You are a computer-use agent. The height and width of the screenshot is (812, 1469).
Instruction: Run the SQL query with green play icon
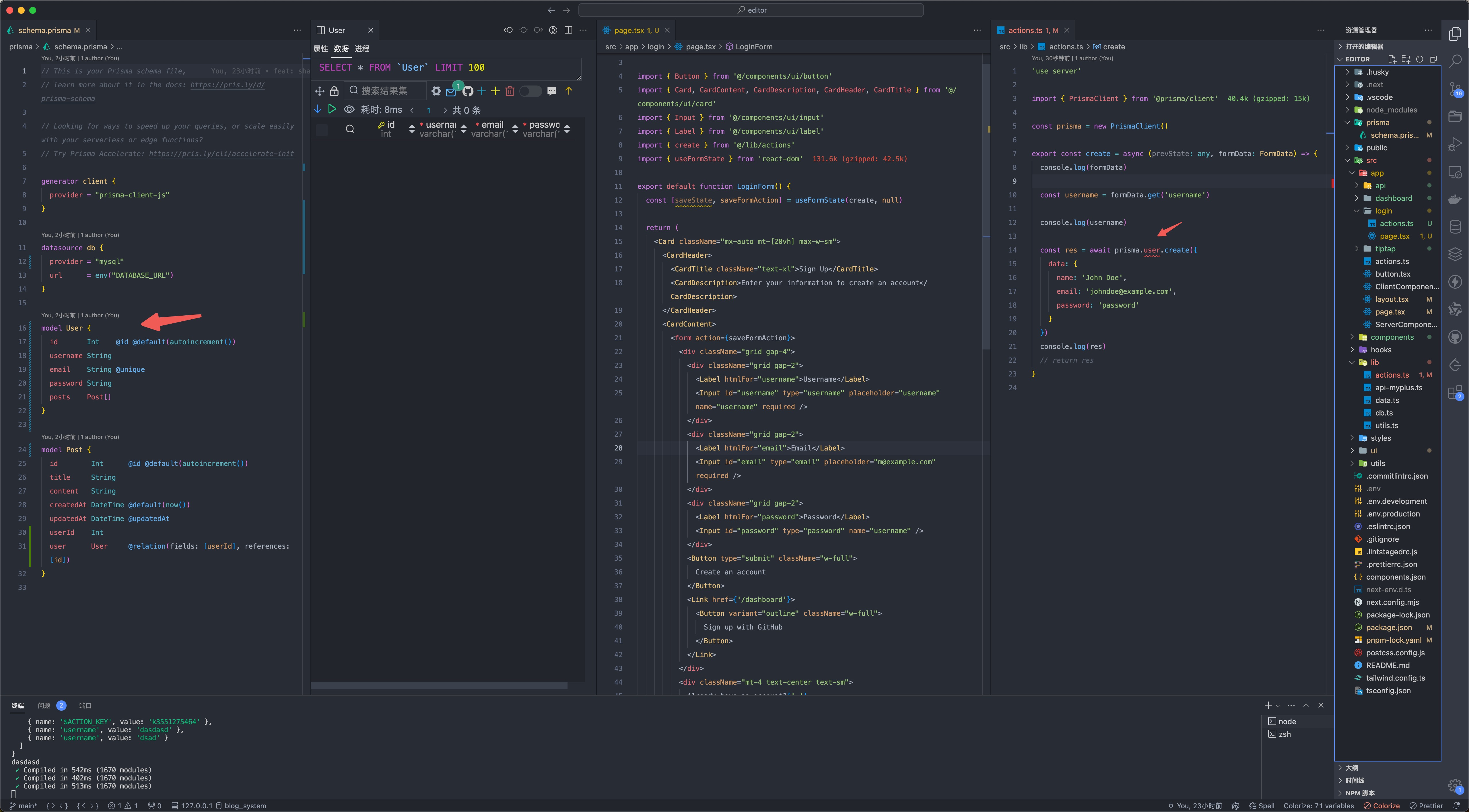click(332, 109)
